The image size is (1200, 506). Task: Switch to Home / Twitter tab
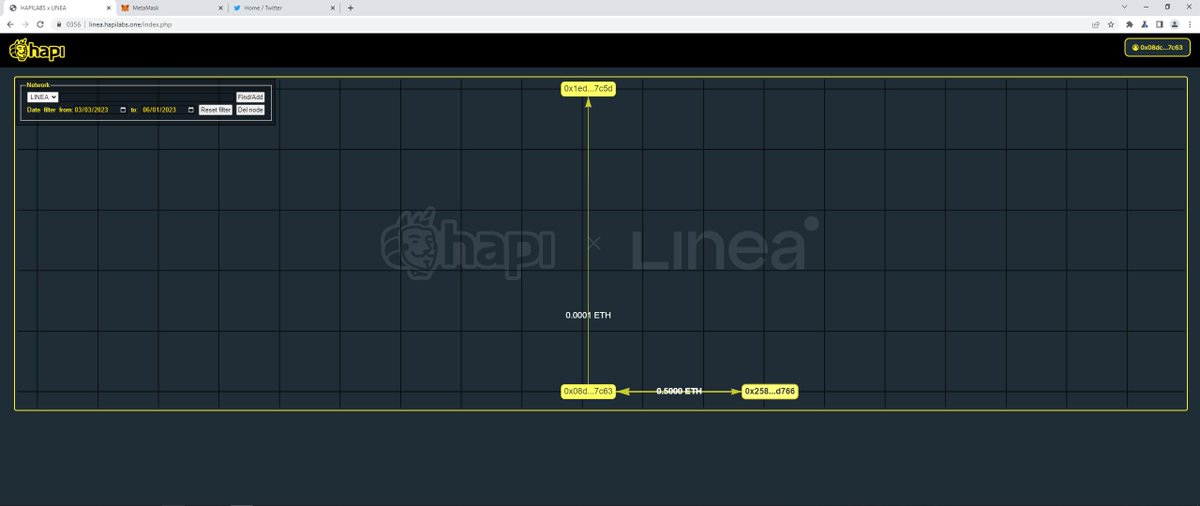click(x=282, y=7)
